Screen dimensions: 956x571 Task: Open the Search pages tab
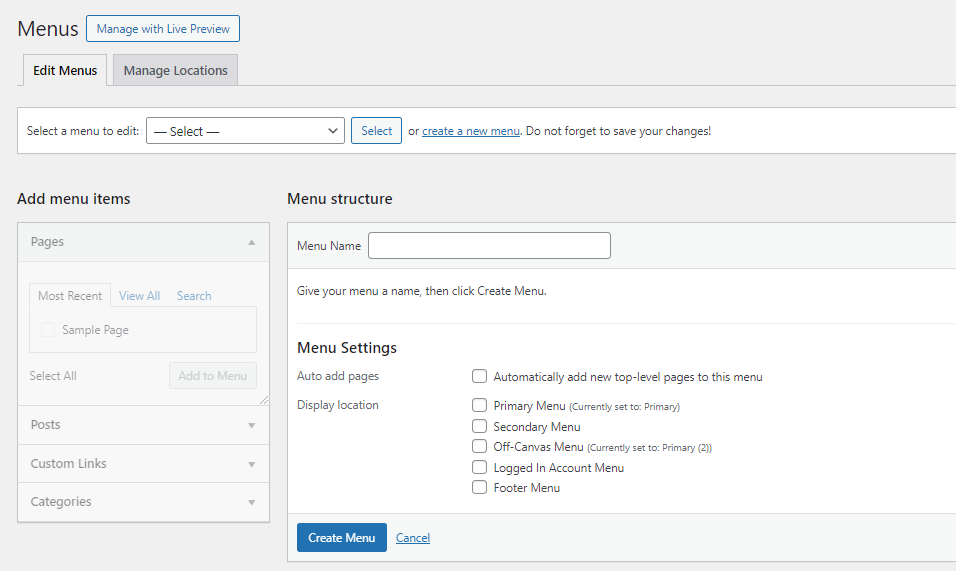pos(194,296)
